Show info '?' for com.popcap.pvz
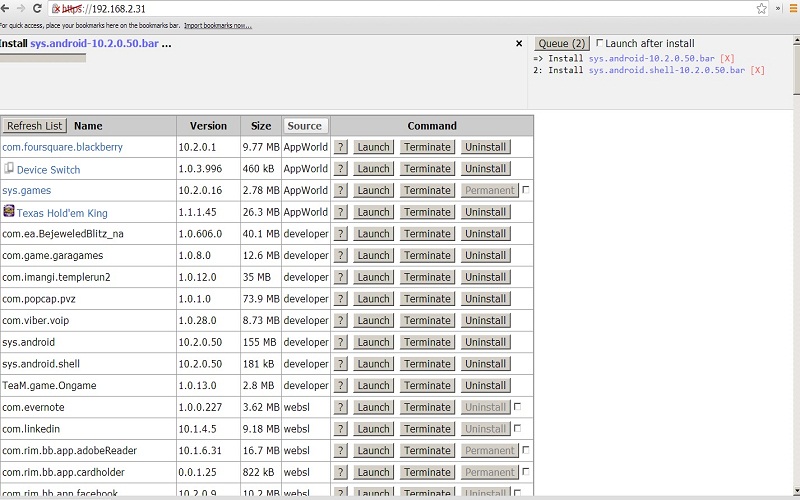The height and width of the screenshot is (500, 800). 340,299
